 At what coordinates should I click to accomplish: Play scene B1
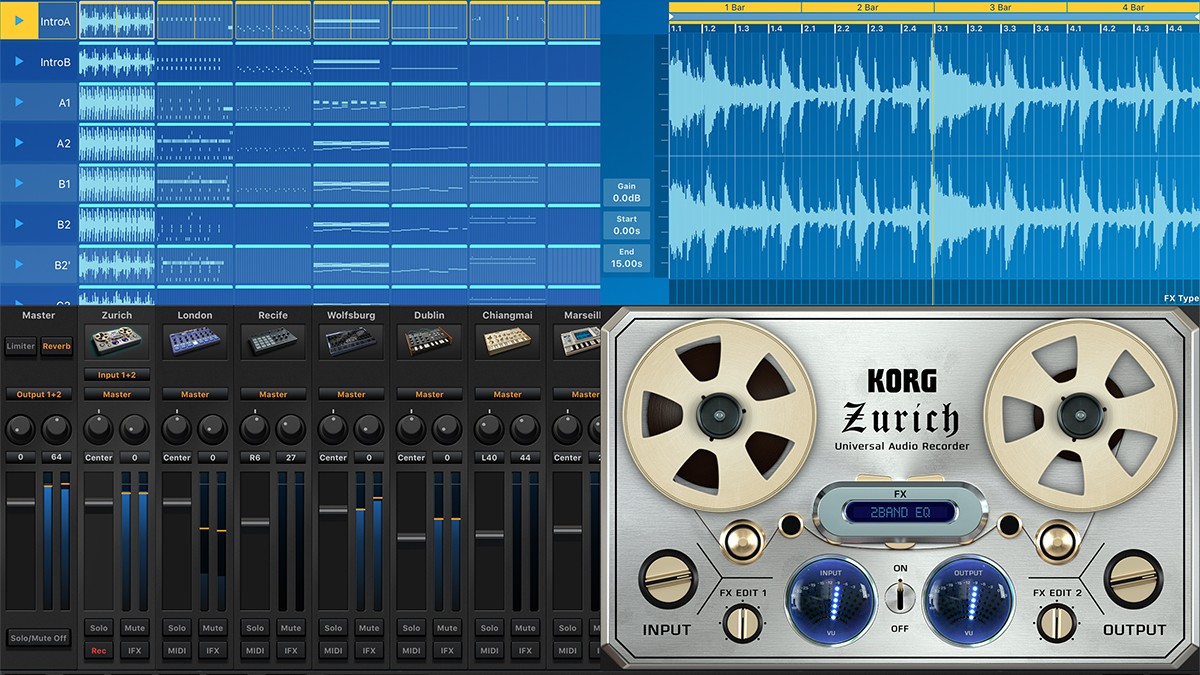(x=19, y=184)
